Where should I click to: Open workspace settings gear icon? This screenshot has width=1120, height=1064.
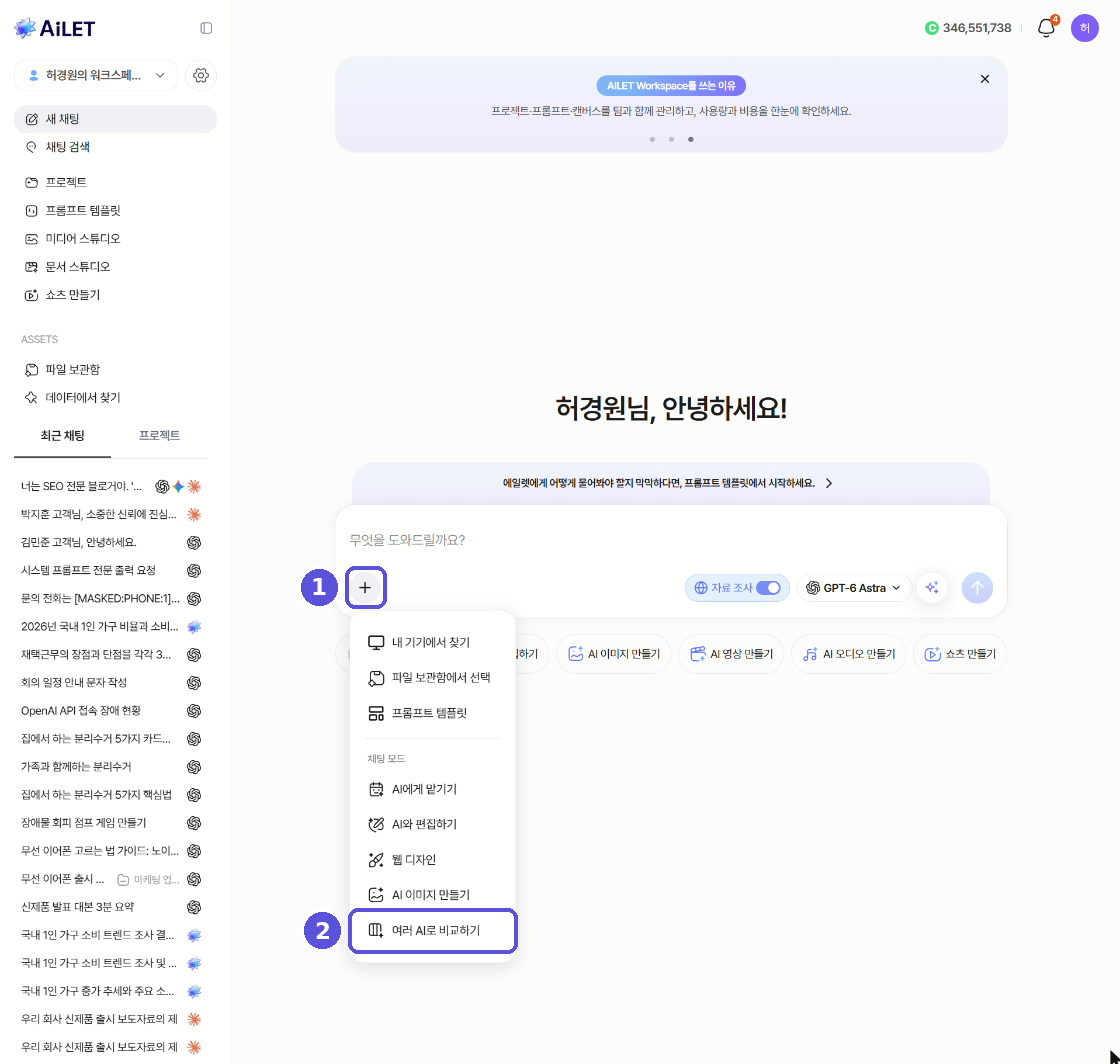click(x=201, y=75)
